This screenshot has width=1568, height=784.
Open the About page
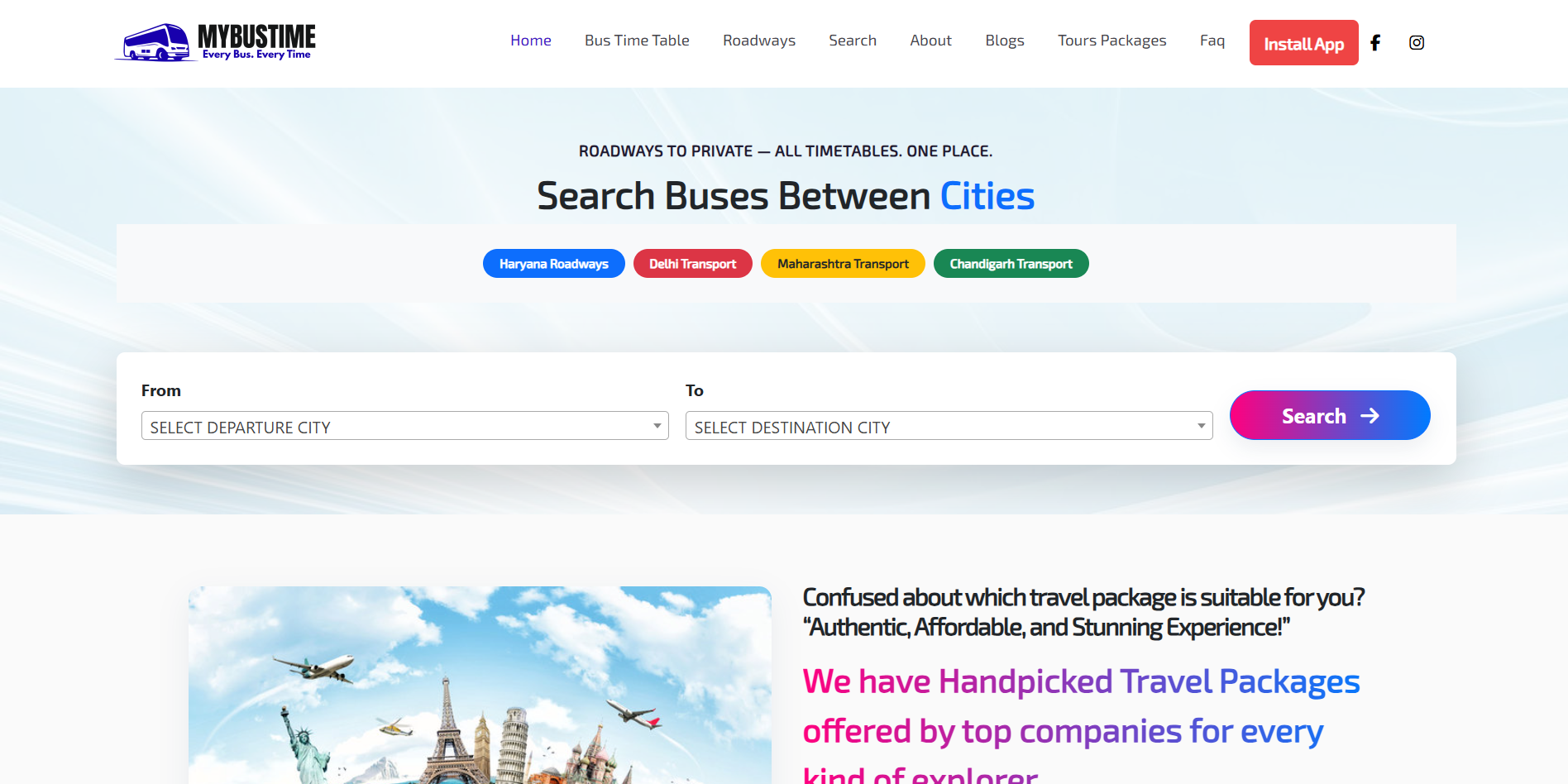931,41
